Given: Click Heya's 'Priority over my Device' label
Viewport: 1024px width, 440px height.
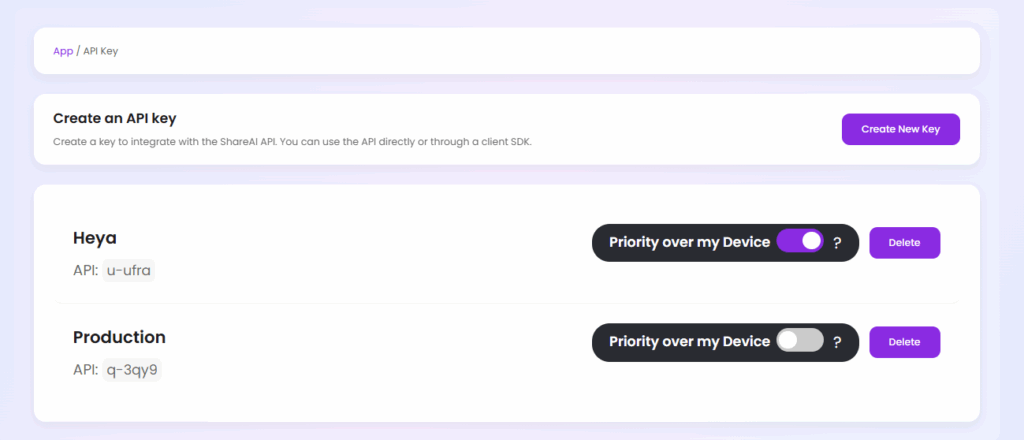Looking at the screenshot, I should click(x=689, y=242).
